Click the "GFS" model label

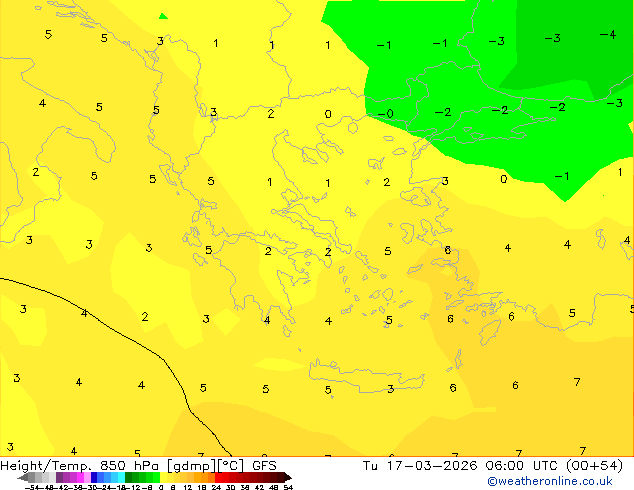(x=264, y=466)
